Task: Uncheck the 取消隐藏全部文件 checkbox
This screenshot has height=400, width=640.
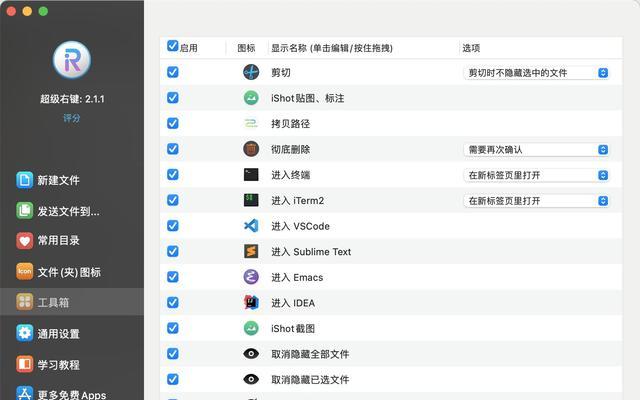Action: pos(173,353)
